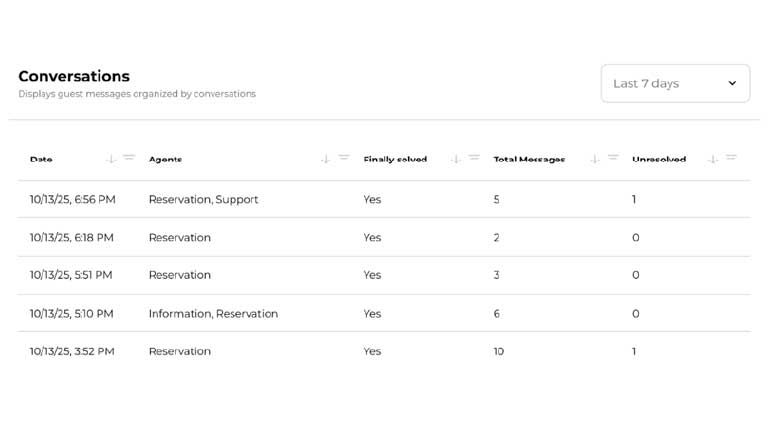Click the Agents column header
770x430 pixels.
[x=165, y=159]
